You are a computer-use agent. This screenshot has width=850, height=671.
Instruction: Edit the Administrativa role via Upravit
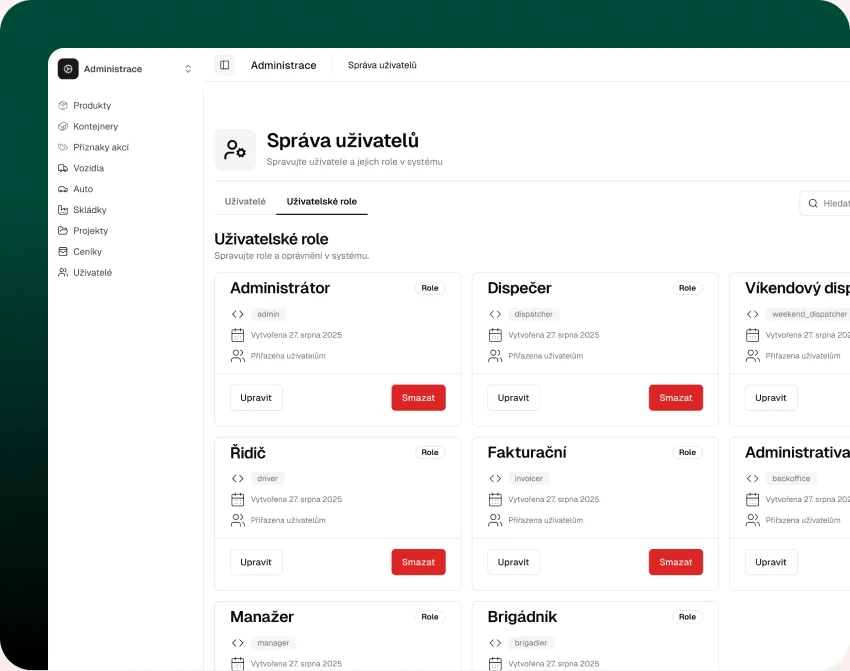click(x=771, y=562)
